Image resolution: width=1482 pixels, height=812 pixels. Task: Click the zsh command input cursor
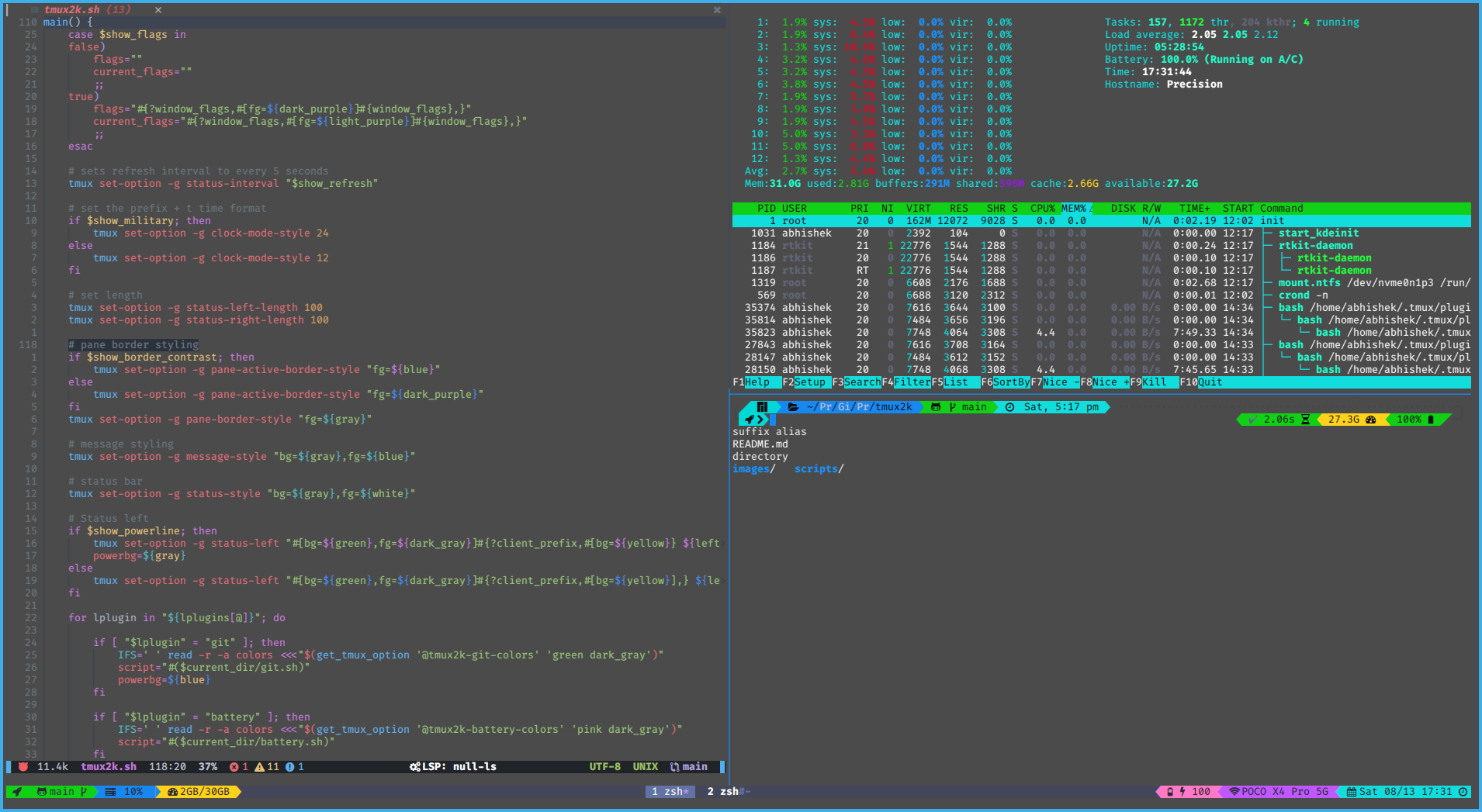[x=771, y=420]
